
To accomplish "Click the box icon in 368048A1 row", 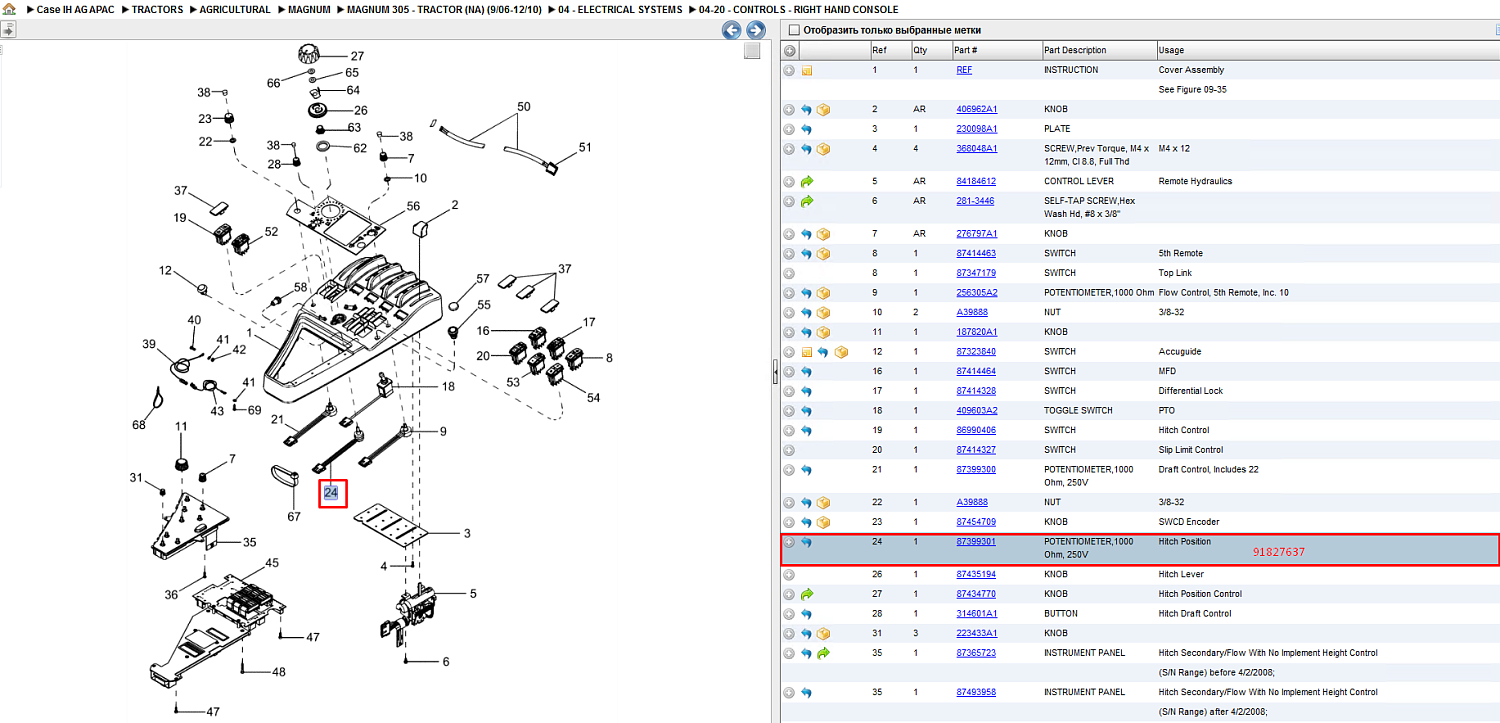I will (x=823, y=149).
